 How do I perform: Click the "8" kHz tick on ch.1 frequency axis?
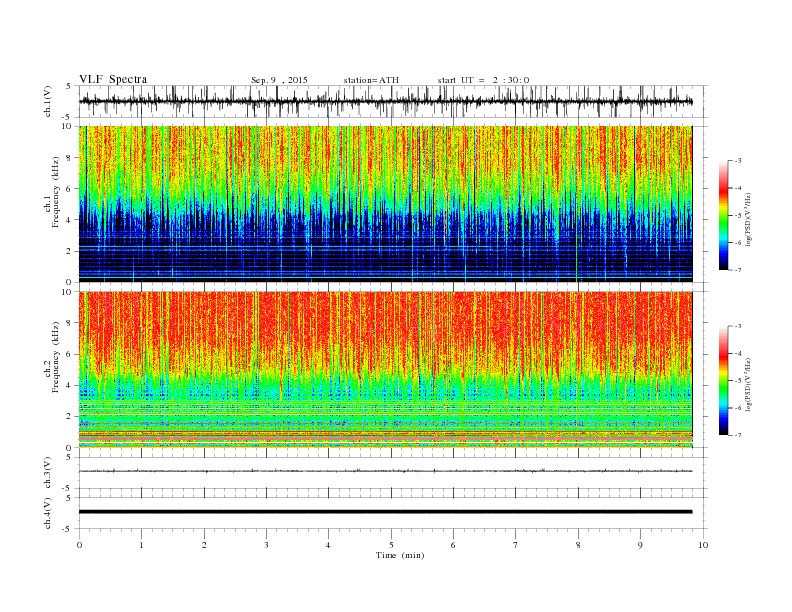coord(70,158)
